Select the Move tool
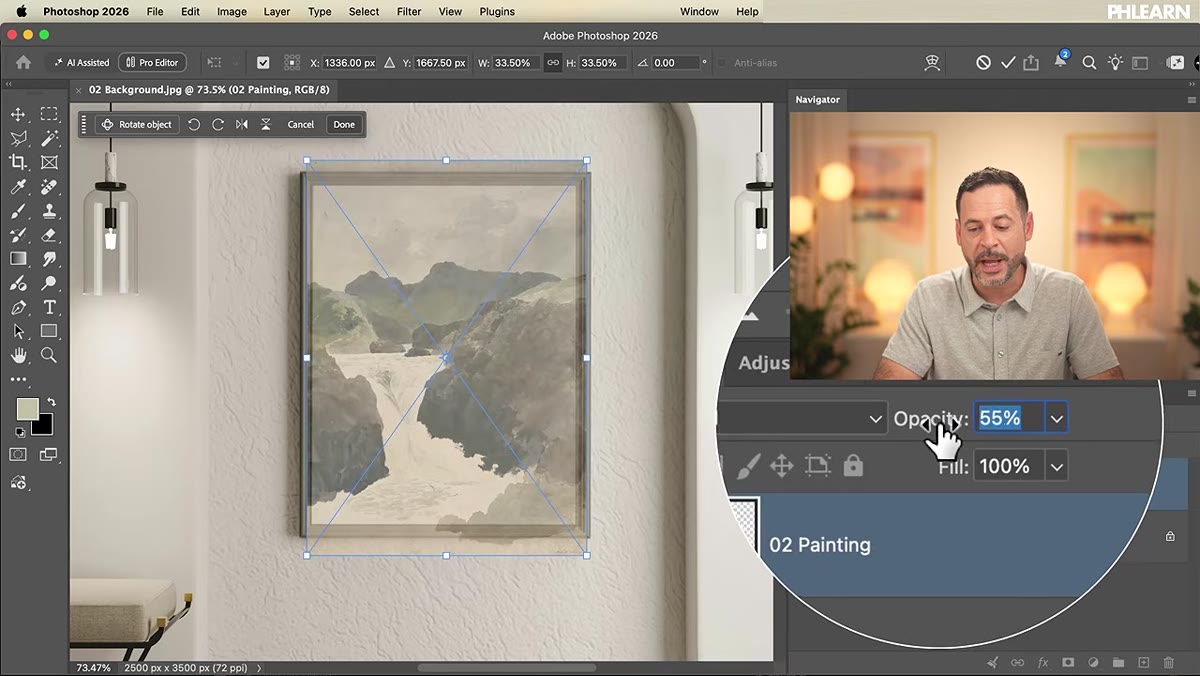Viewport: 1200px width, 676px height. pos(18,114)
